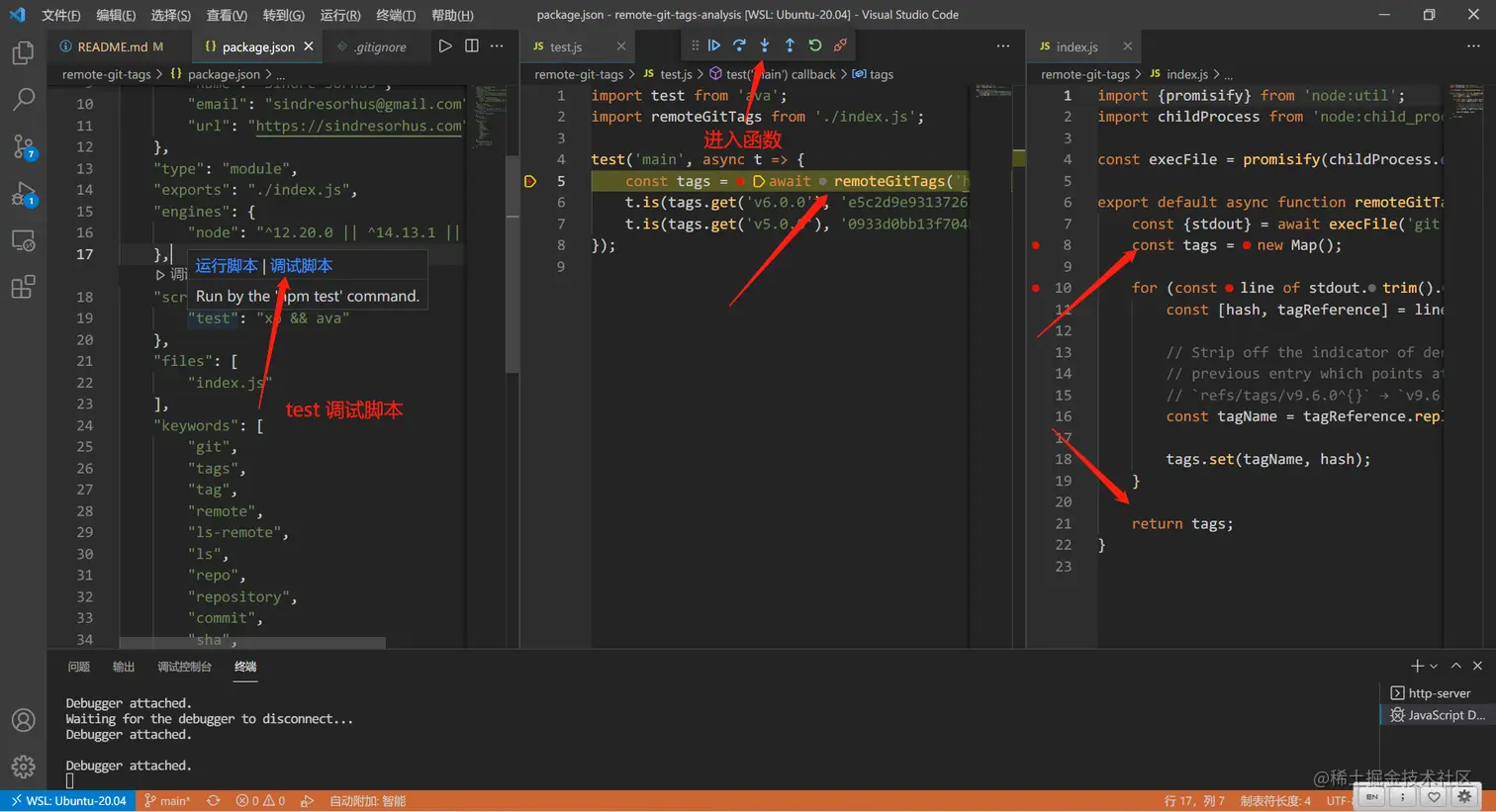Click test.js breadcrumb segment
This screenshot has height=812, width=1496.
676,74
